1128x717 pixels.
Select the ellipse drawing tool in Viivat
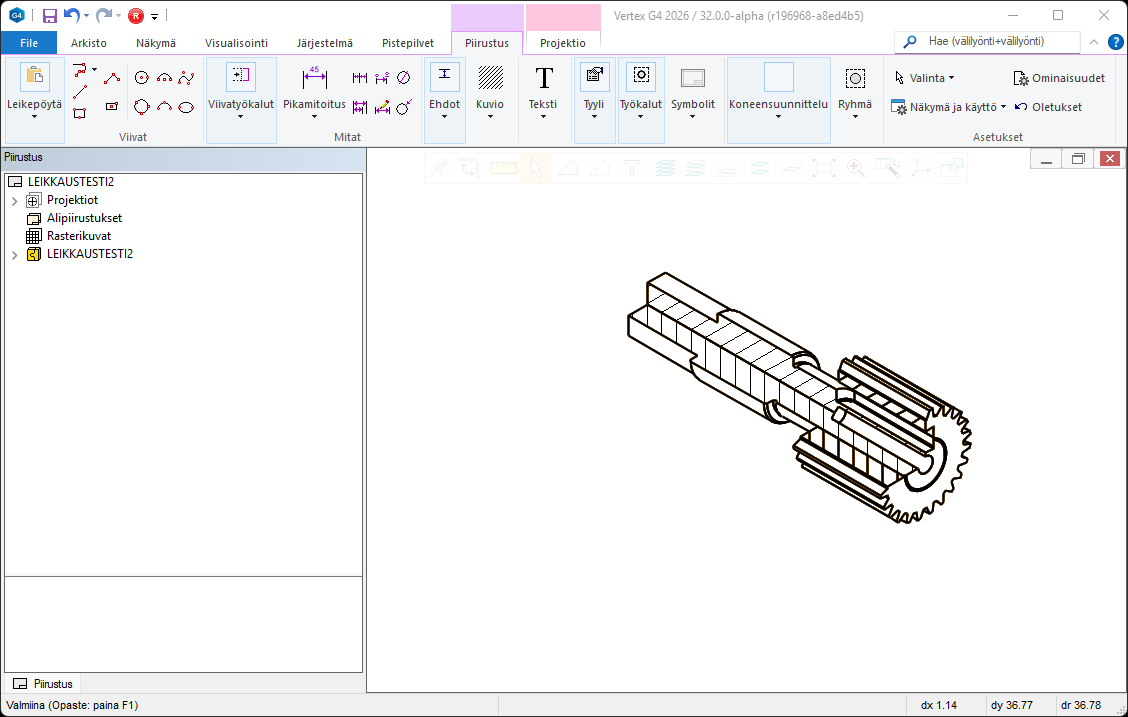click(x=186, y=107)
